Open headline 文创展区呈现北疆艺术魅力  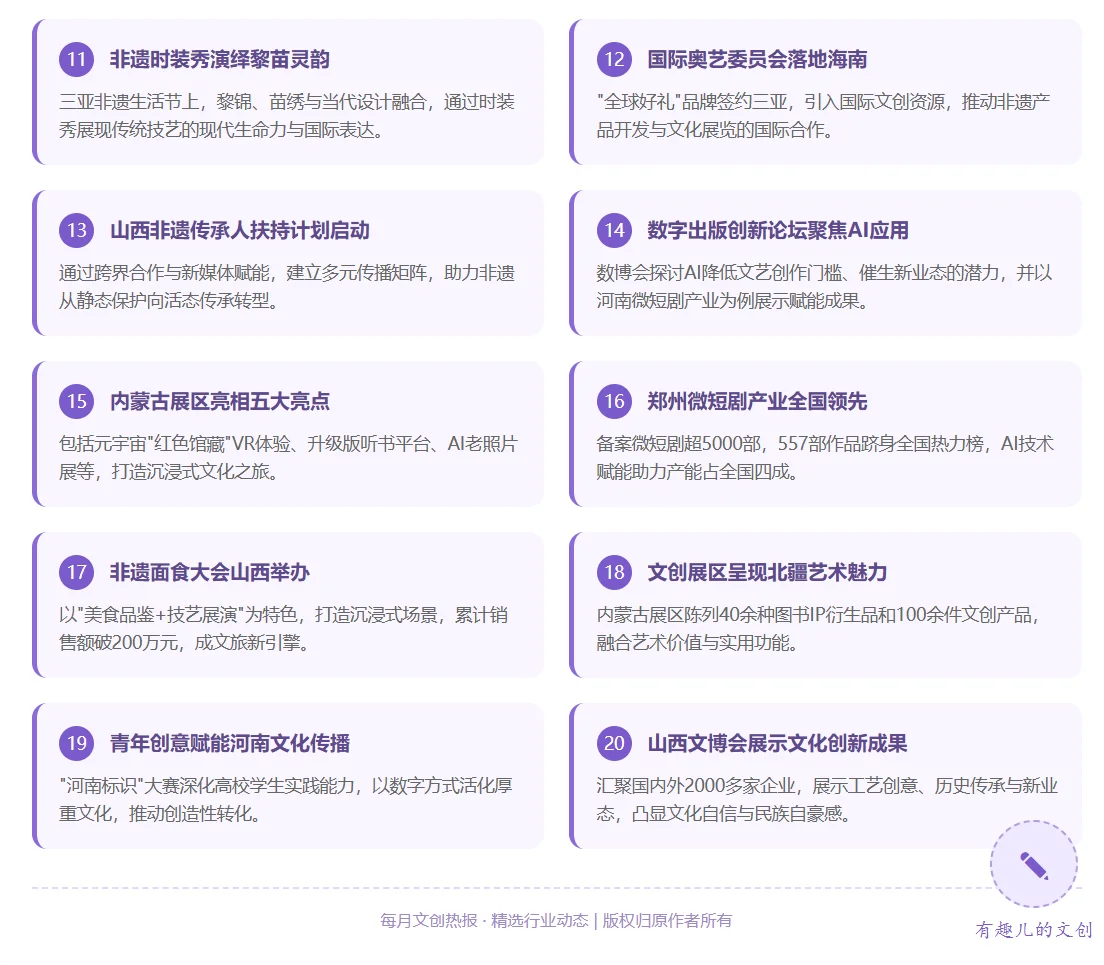coord(767,572)
